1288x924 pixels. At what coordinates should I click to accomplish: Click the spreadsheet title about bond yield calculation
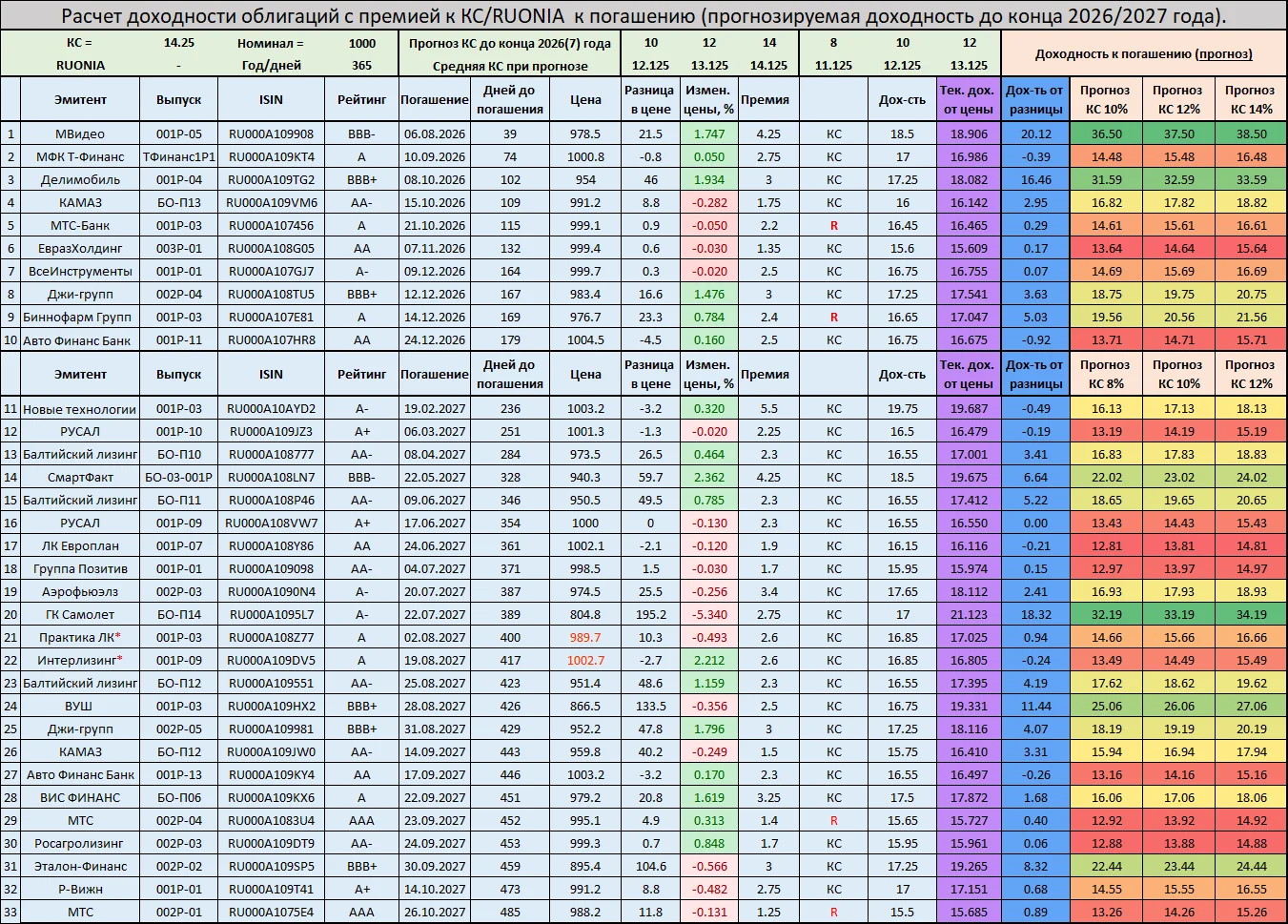coord(644,16)
